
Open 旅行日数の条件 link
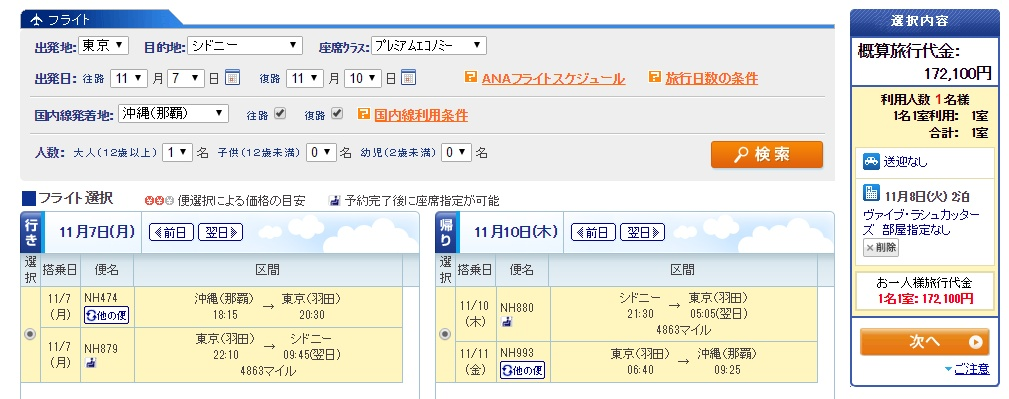tap(712, 79)
